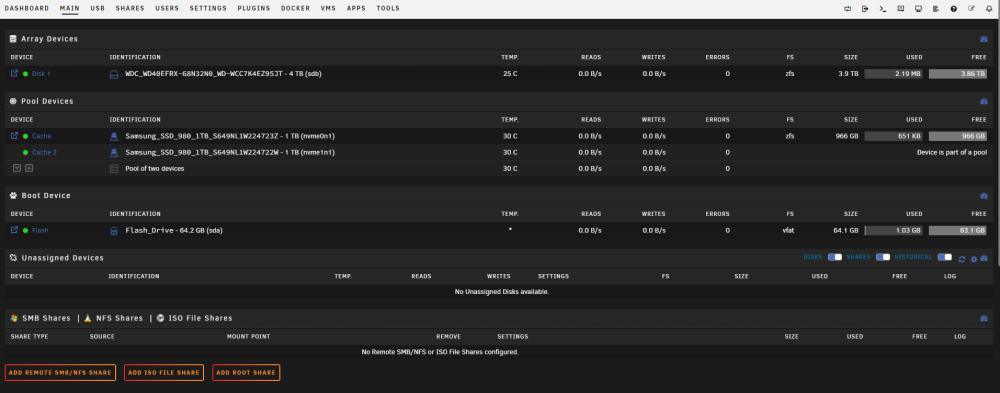Screen dimensions: 1000x393
Task: Click gauge icon in Unassigned Devices header
Action: 983,258
